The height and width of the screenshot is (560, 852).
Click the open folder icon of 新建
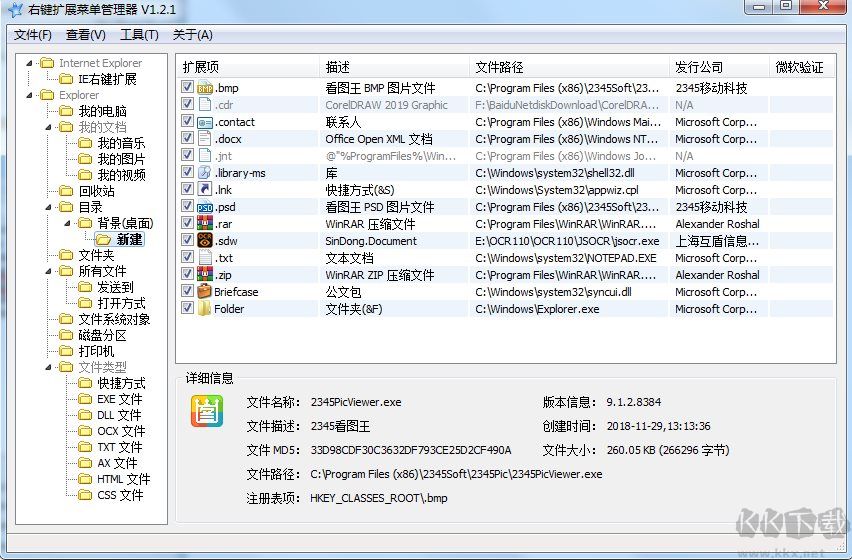click(103, 240)
